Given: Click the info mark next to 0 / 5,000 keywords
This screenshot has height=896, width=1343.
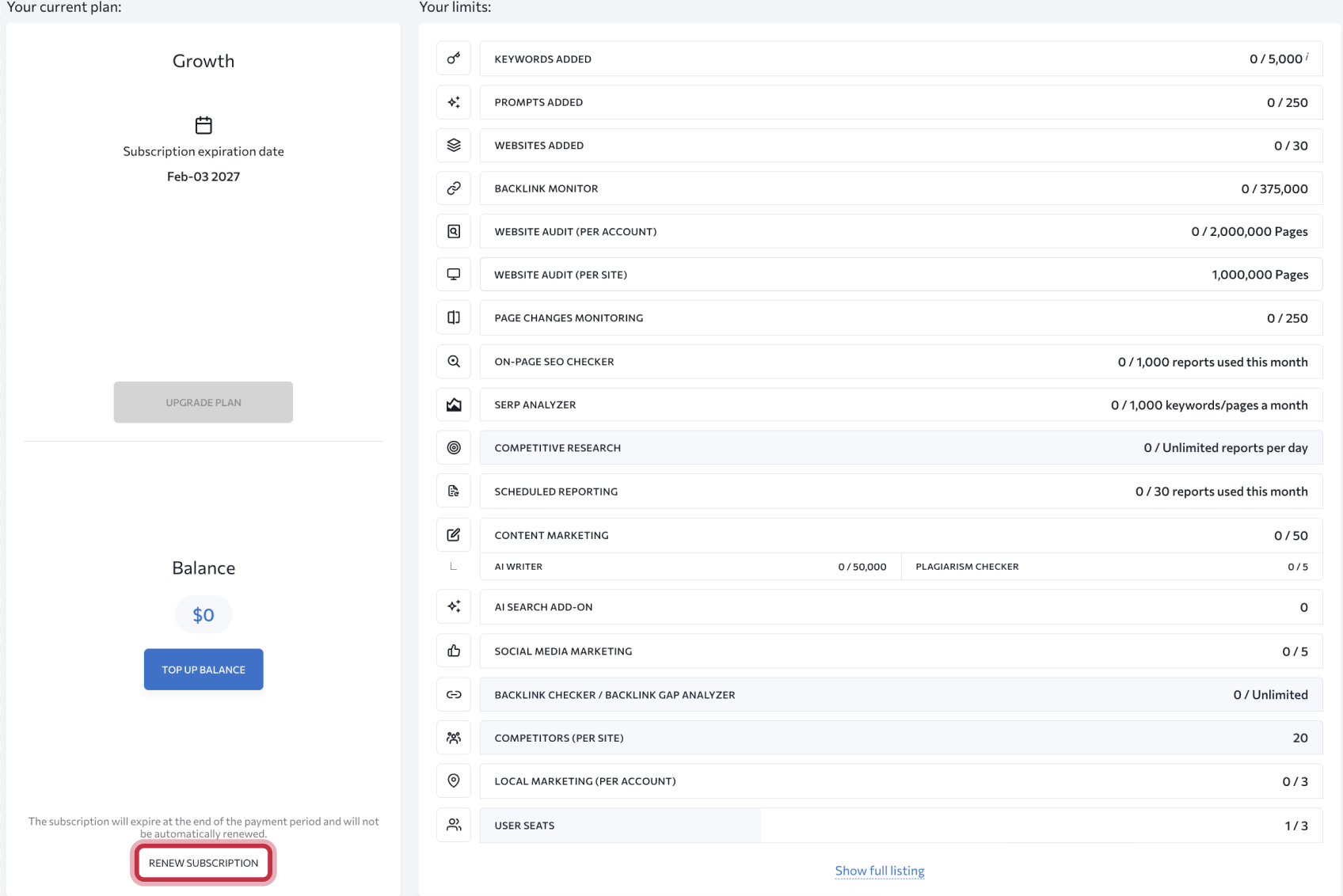Looking at the screenshot, I should tap(1307, 56).
